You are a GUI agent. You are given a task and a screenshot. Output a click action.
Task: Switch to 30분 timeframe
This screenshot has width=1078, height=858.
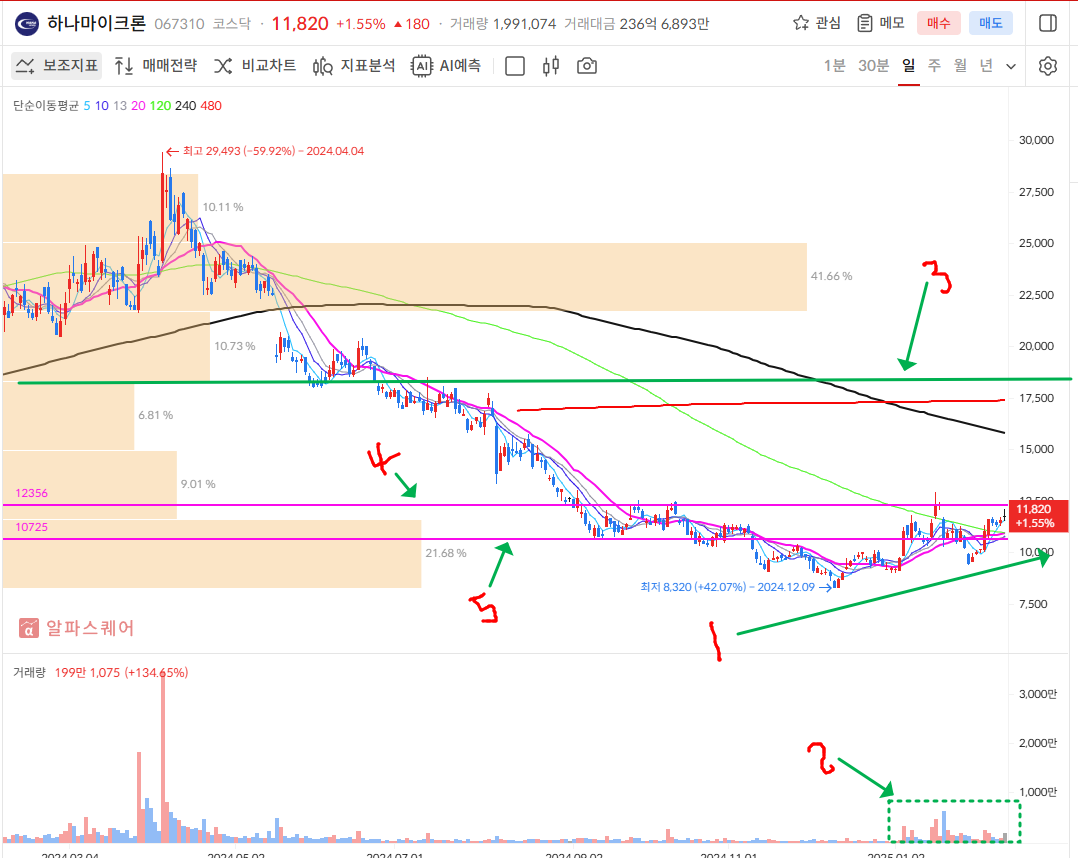point(873,66)
